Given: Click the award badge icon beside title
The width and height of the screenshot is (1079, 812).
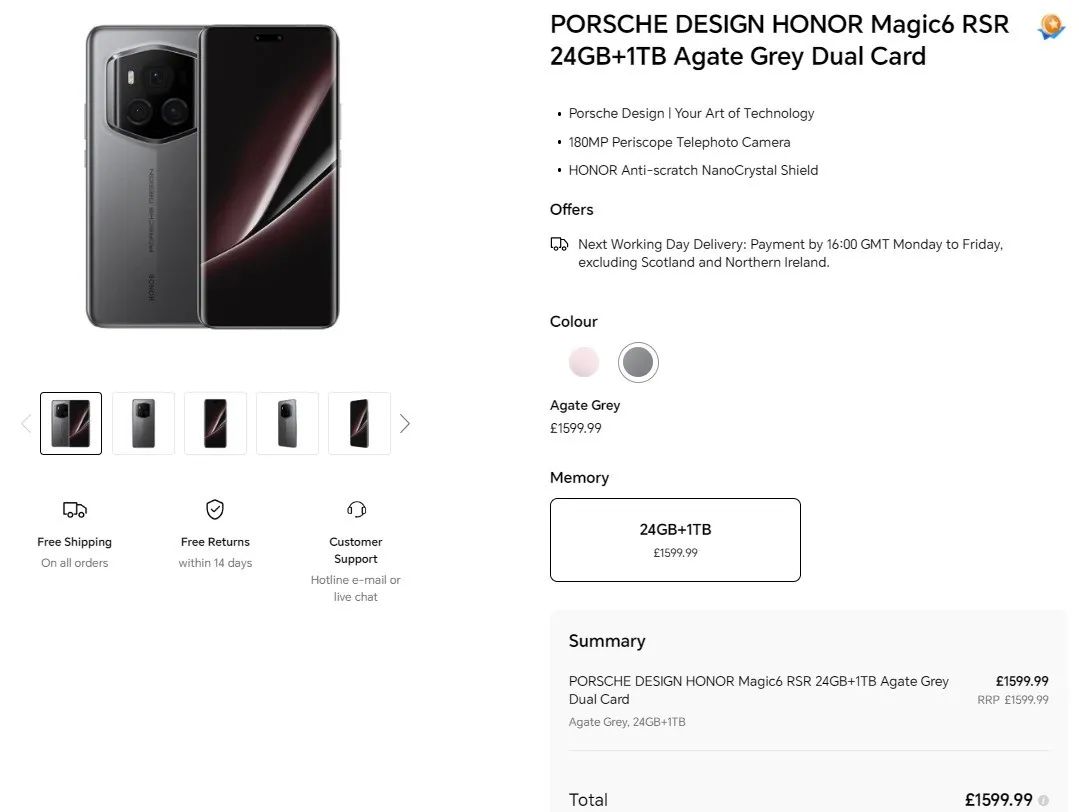Looking at the screenshot, I should (x=1050, y=27).
